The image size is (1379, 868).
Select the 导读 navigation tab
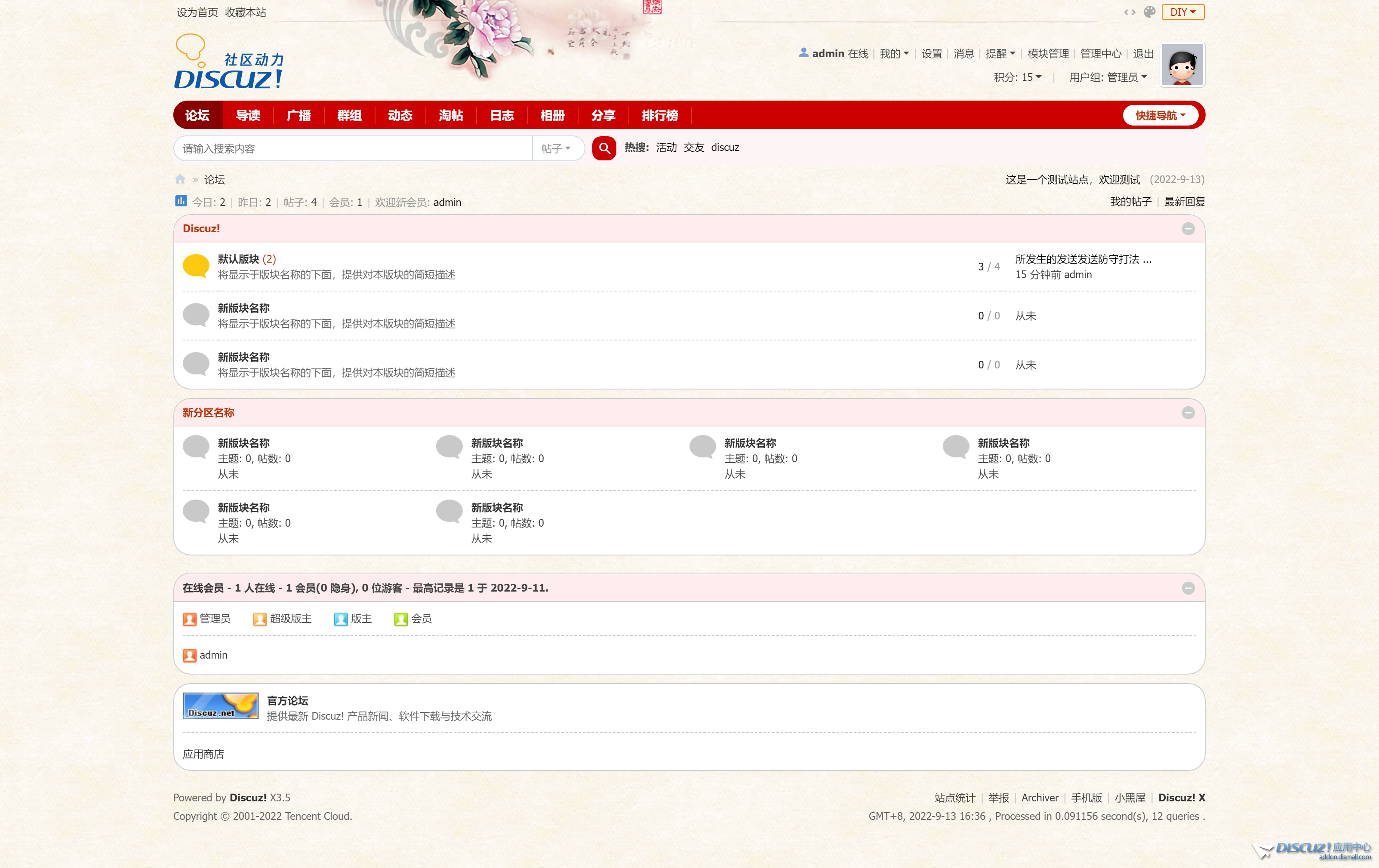tap(248, 115)
